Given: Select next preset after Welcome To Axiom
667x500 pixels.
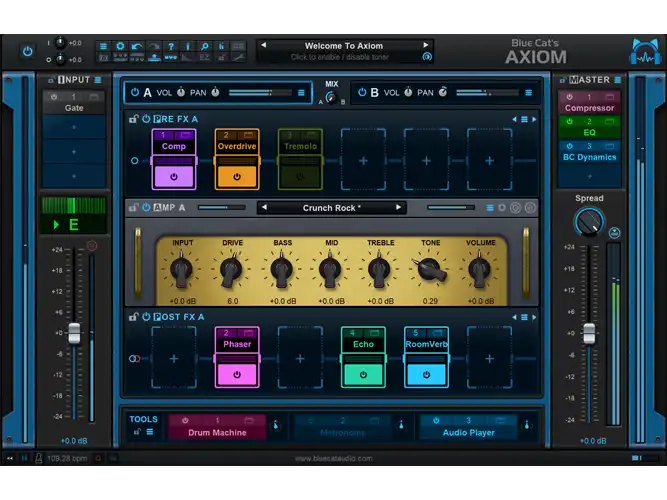Looking at the screenshot, I should coord(425,45).
